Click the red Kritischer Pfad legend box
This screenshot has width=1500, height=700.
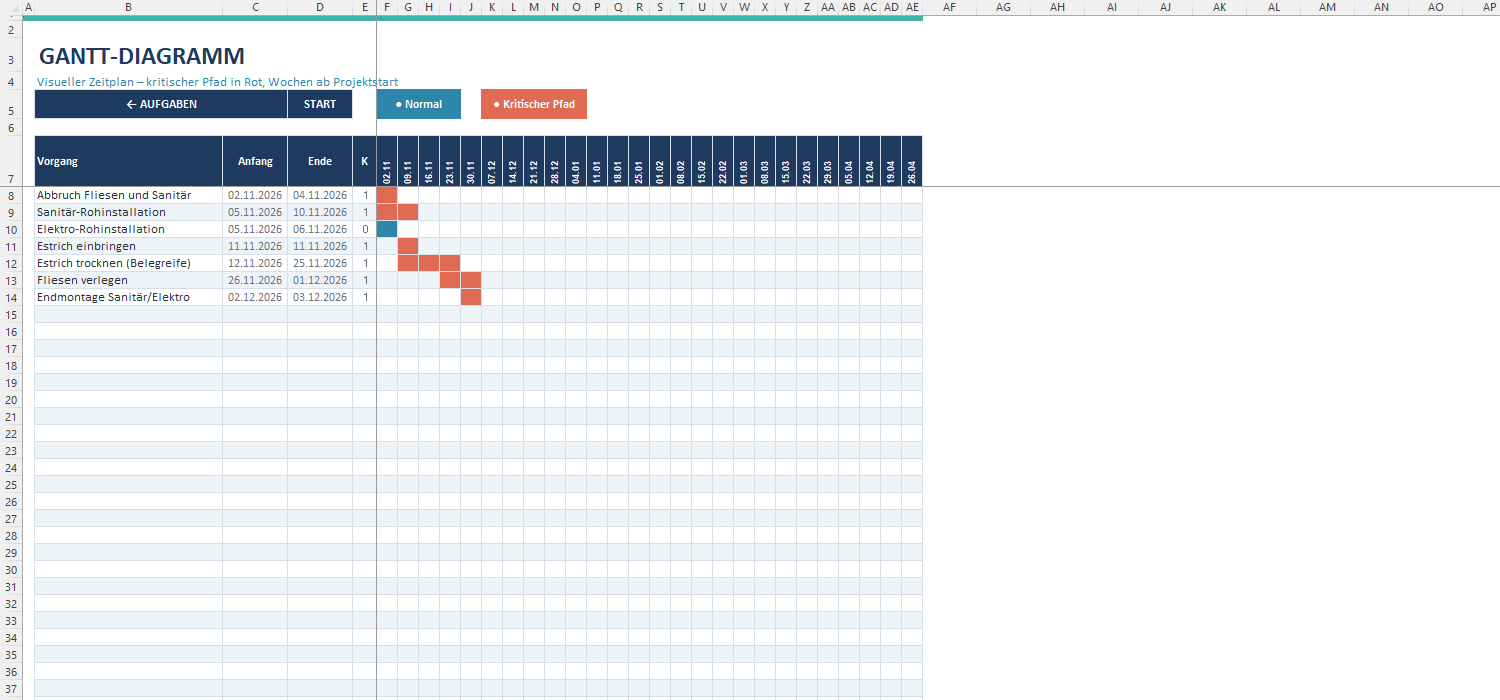click(x=534, y=104)
